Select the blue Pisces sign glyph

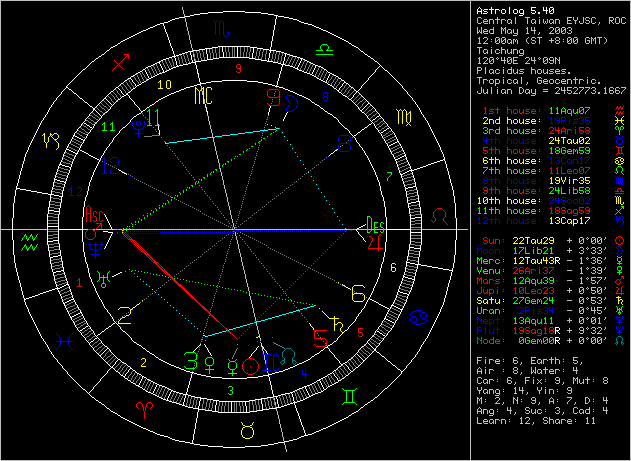pyautogui.click(x=64, y=341)
